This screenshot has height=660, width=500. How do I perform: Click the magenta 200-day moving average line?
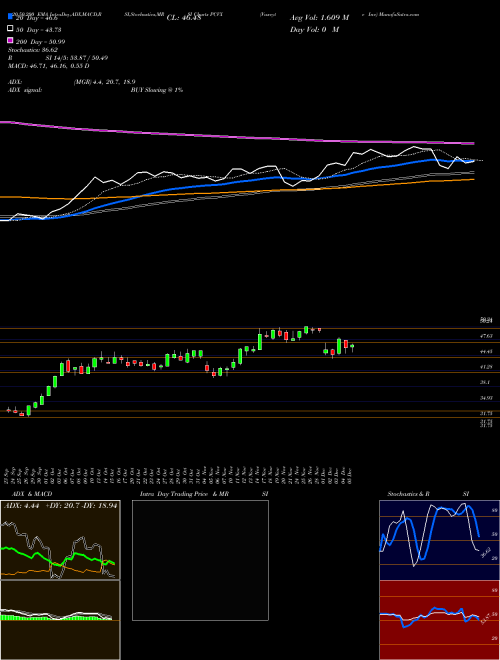(x=236, y=136)
